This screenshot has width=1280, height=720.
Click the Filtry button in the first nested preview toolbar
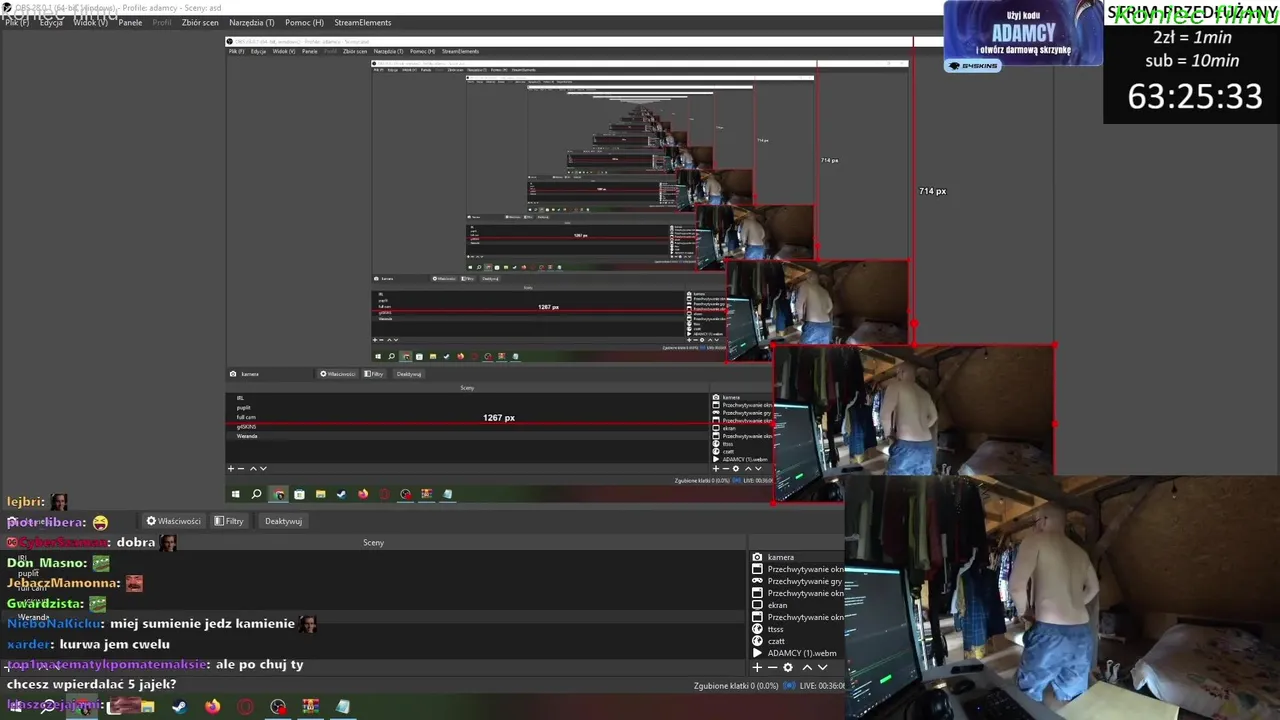pos(374,374)
